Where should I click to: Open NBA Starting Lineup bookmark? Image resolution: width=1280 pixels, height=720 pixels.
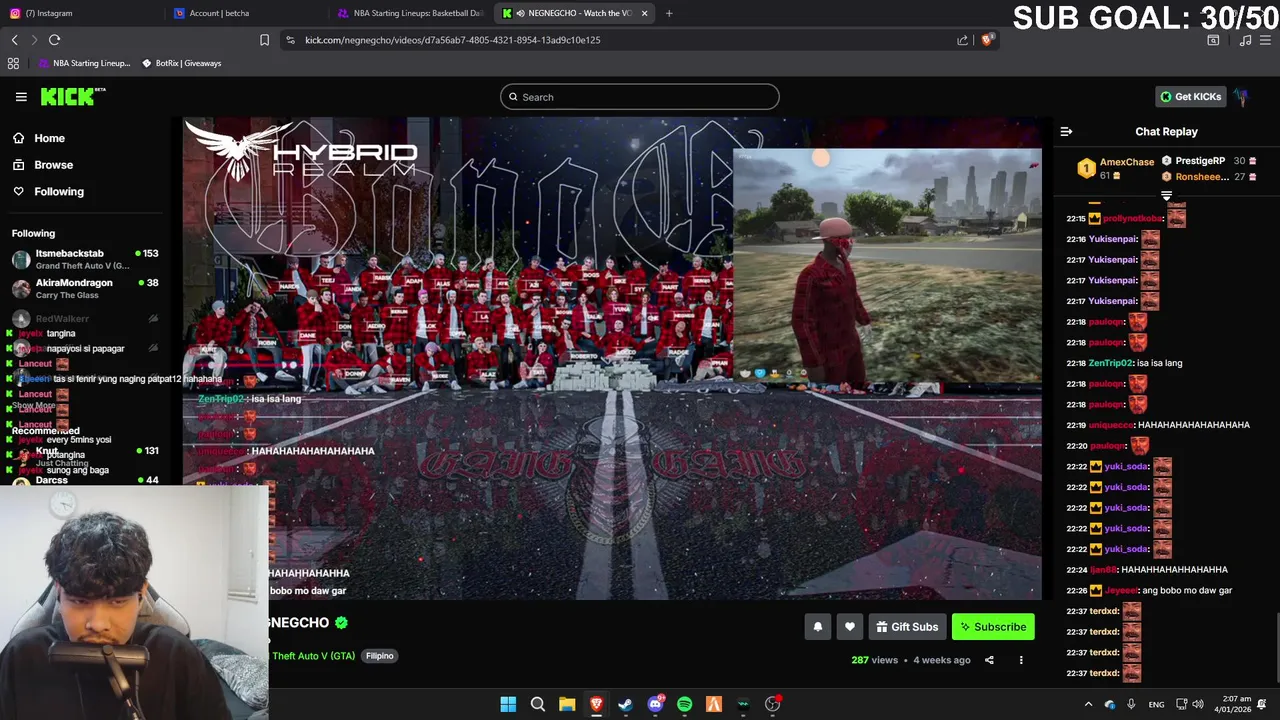[84, 63]
